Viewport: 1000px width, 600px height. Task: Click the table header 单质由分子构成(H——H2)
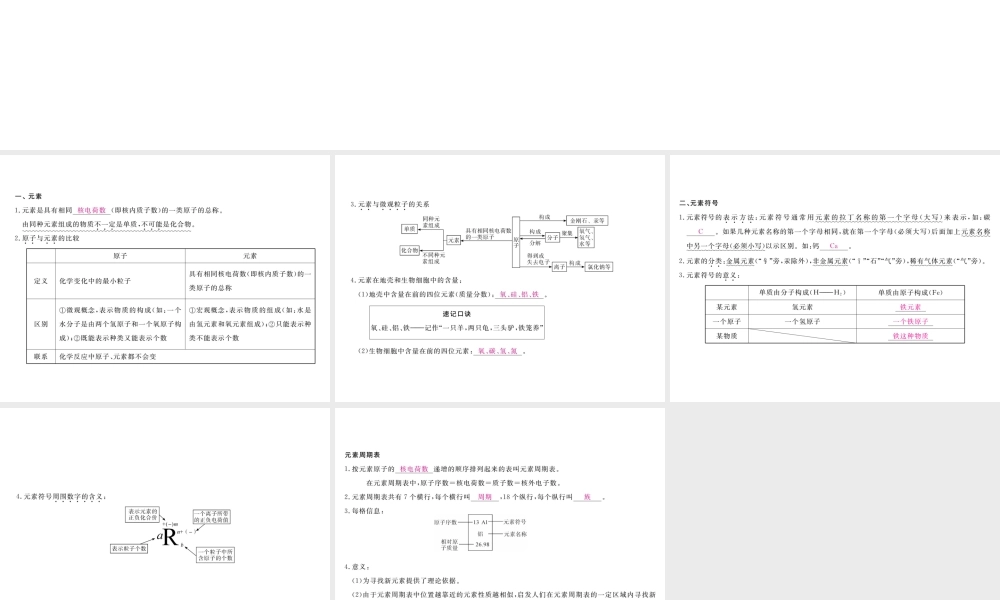(802, 292)
